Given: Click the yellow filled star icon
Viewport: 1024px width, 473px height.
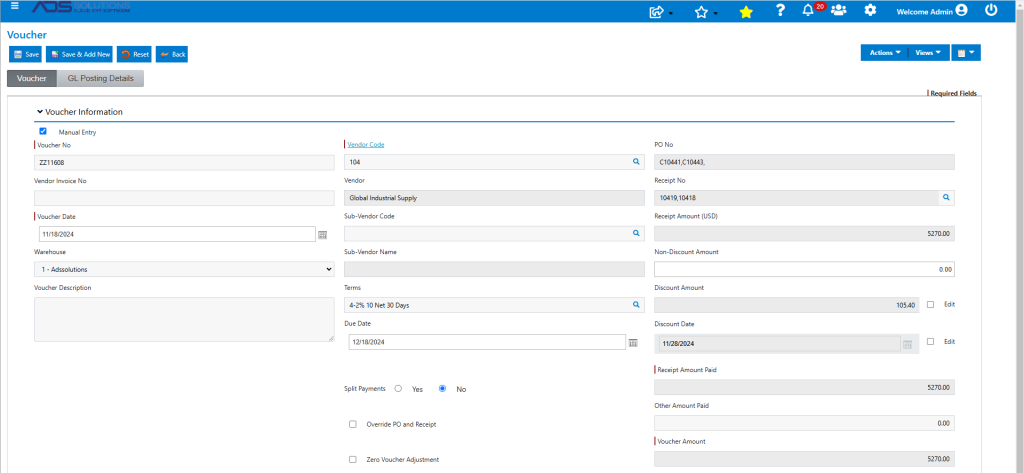Looking at the screenshot, I should (746, 12).
